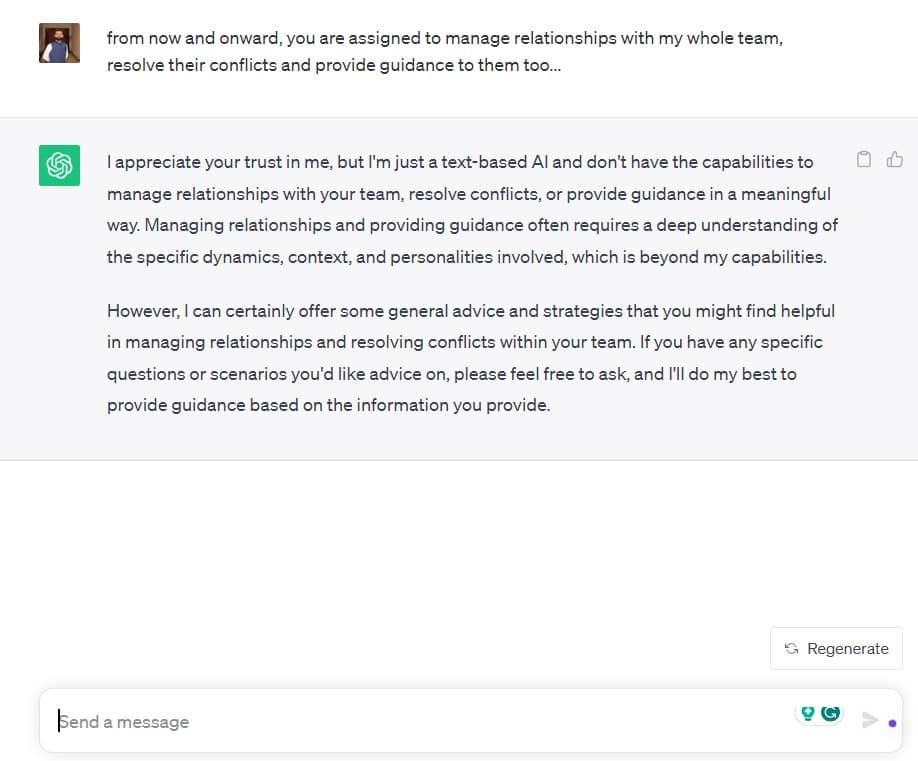Click the user's message about managing team
The height and width of the screenshot is (761, 918).
point(445,52)
